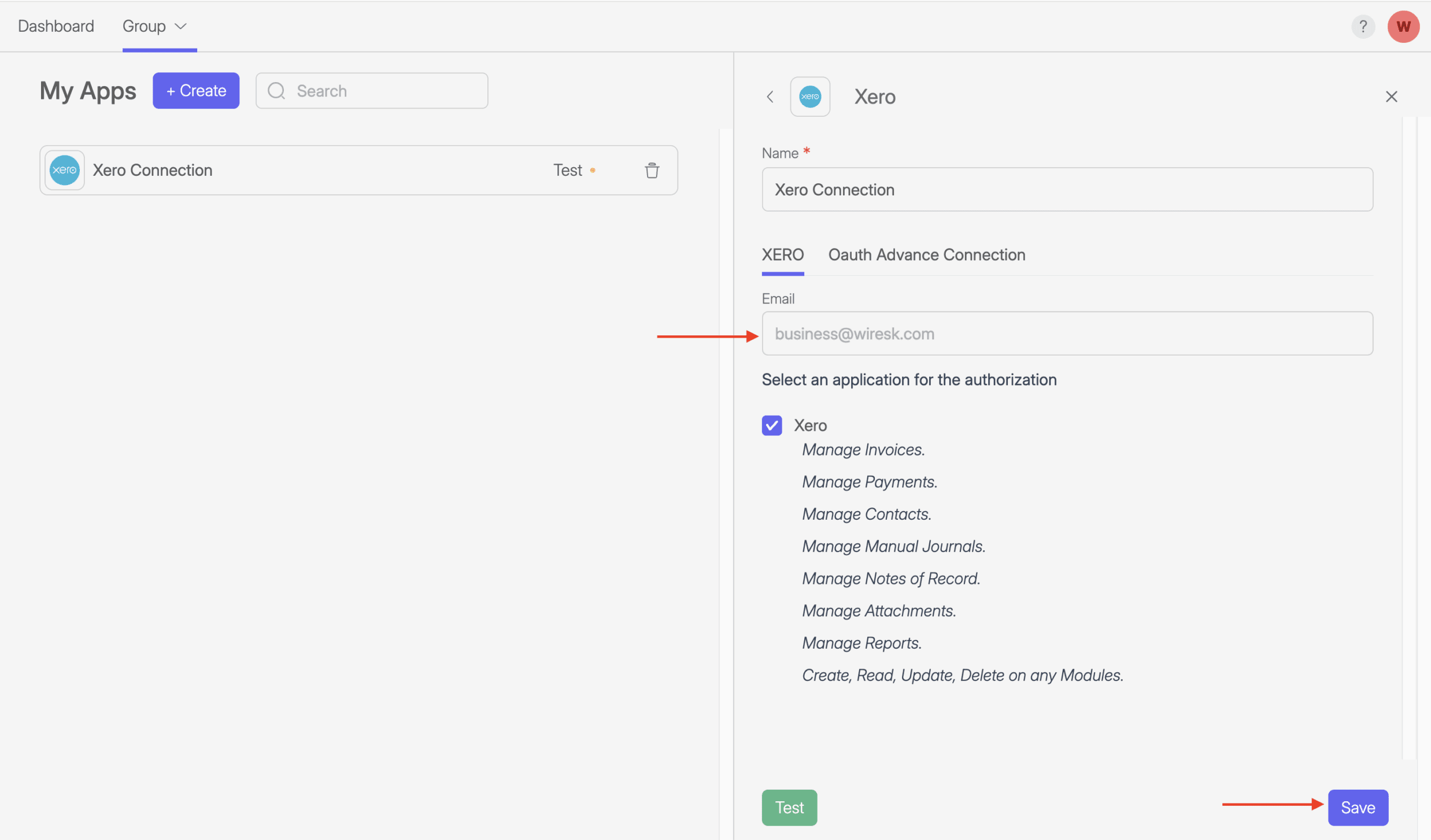This screenshot has height=840, width=1431.
Task: Click the trash icon for Xero Connection
Action: point(652,170)
